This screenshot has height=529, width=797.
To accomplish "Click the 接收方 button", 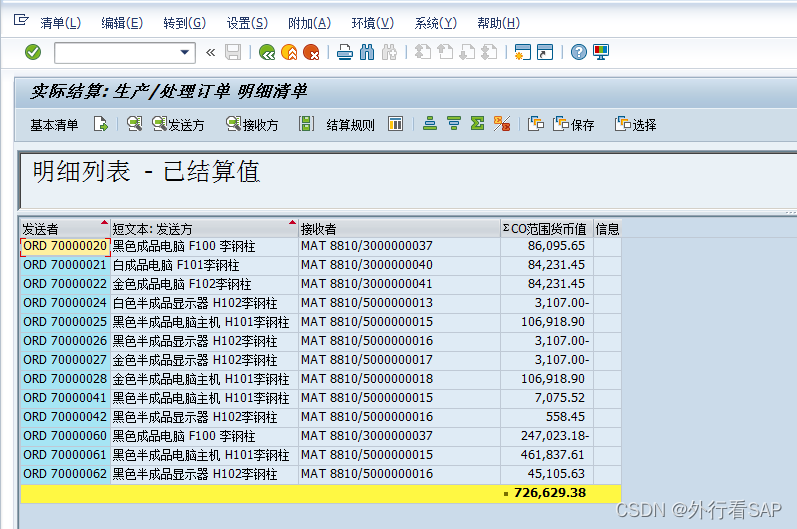I will click(253, 125).
